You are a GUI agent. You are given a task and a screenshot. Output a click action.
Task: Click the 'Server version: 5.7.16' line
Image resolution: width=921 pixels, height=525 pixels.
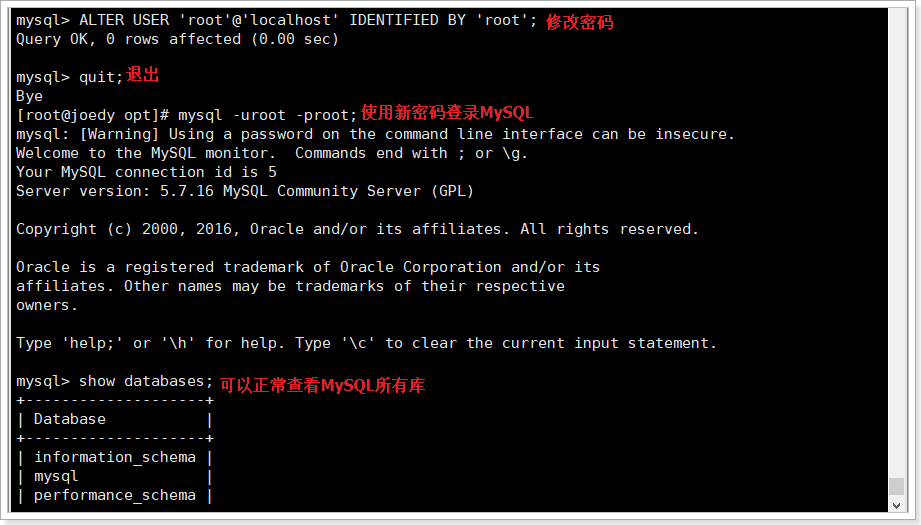pyautogui.click(x=245, y=191)
